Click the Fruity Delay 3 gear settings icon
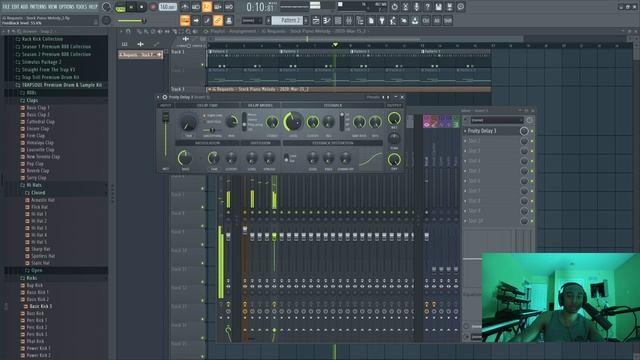 coord(165,97)
